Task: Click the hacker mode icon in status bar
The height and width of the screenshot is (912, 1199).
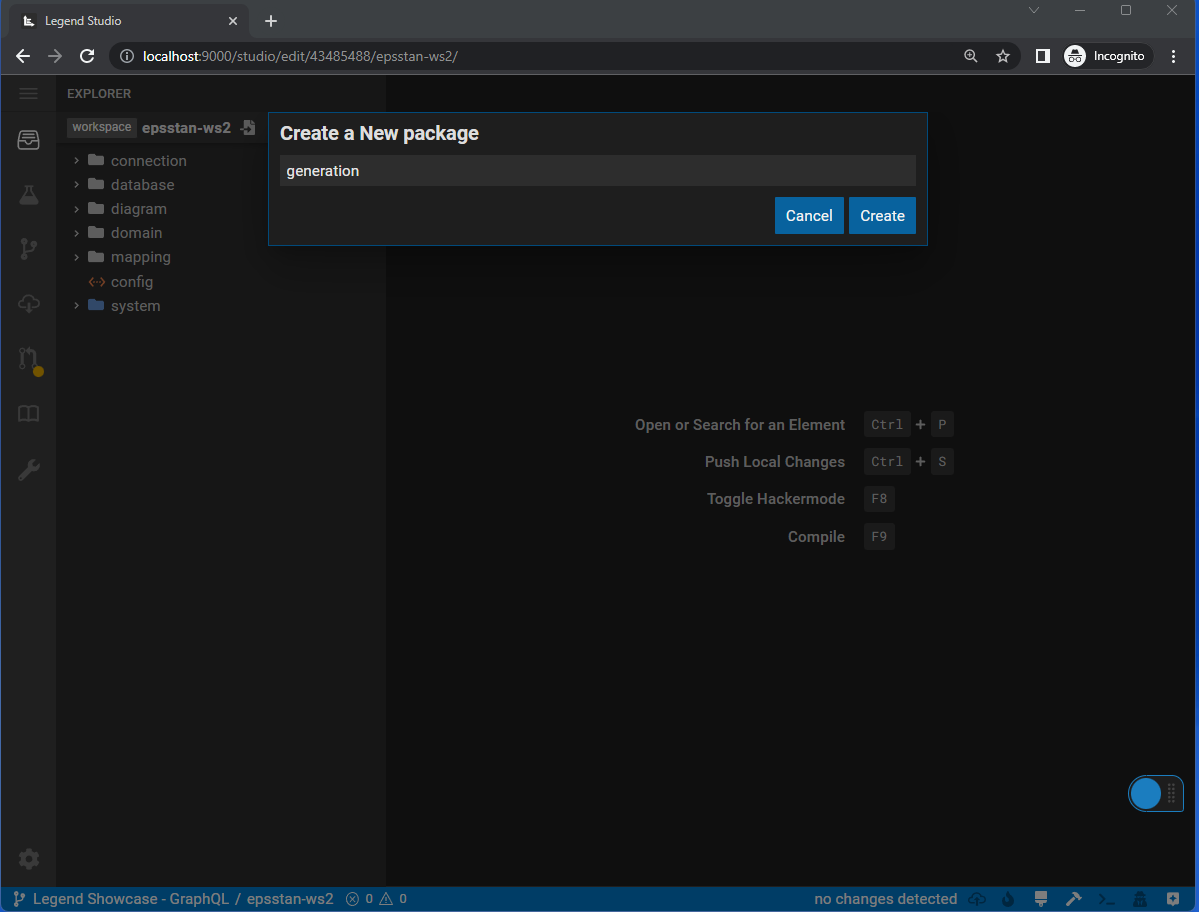Action: pyautogui.click(x=1139, y=899)
